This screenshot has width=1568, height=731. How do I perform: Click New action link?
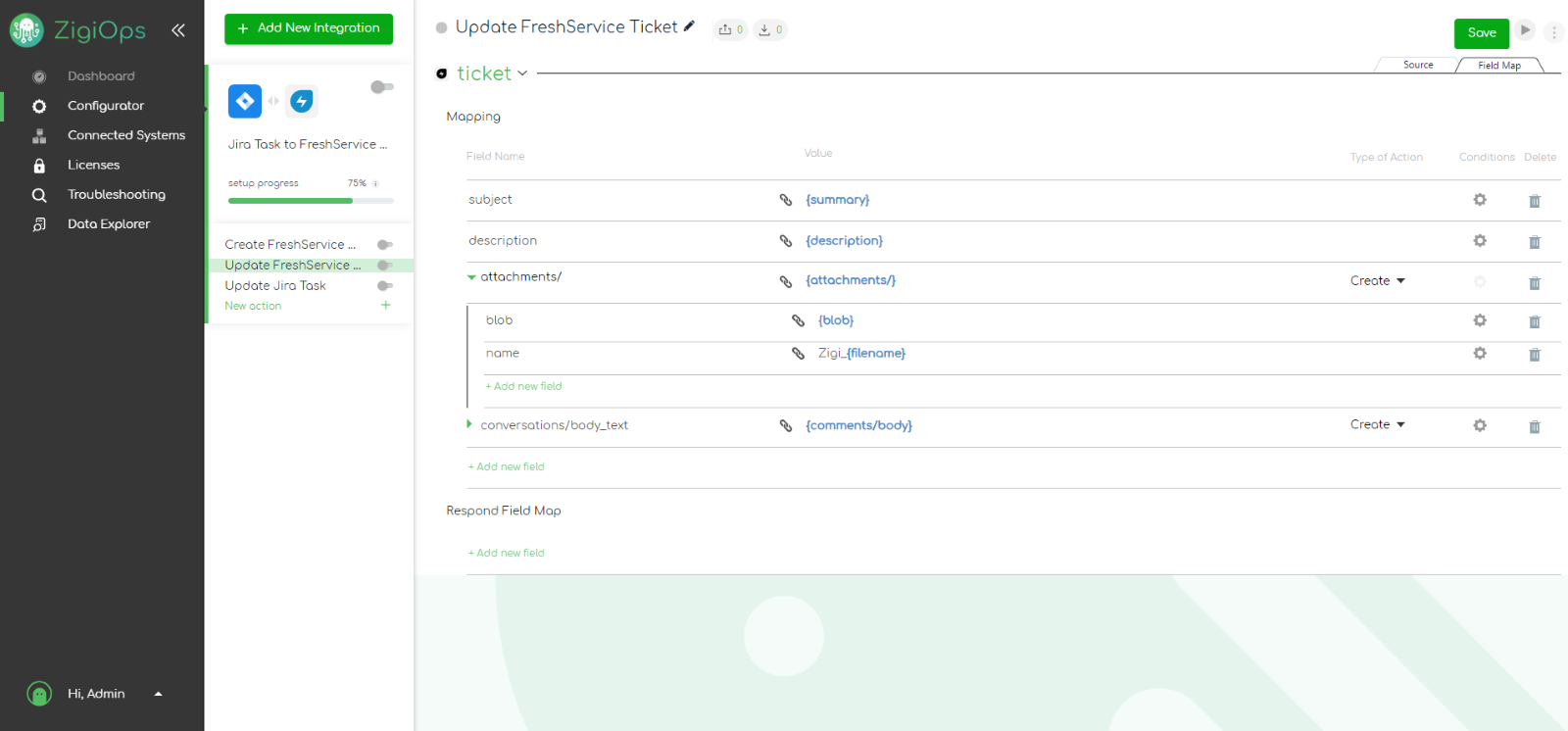pyautogui.click(x=253, y=306)
